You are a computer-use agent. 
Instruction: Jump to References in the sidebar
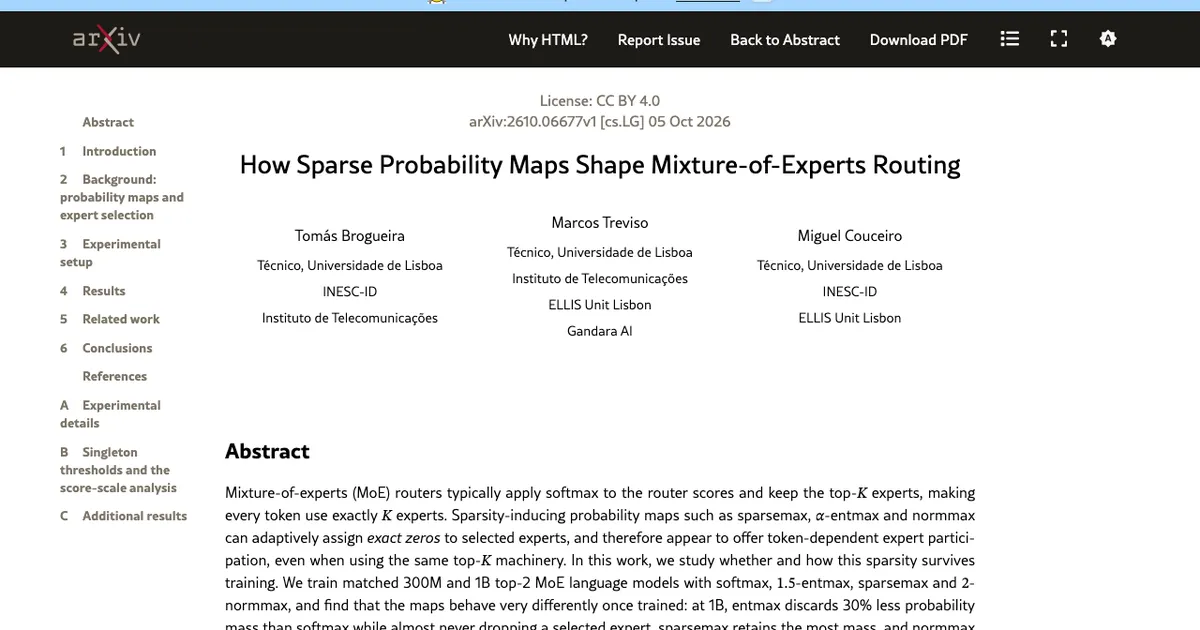pos(115,376)
